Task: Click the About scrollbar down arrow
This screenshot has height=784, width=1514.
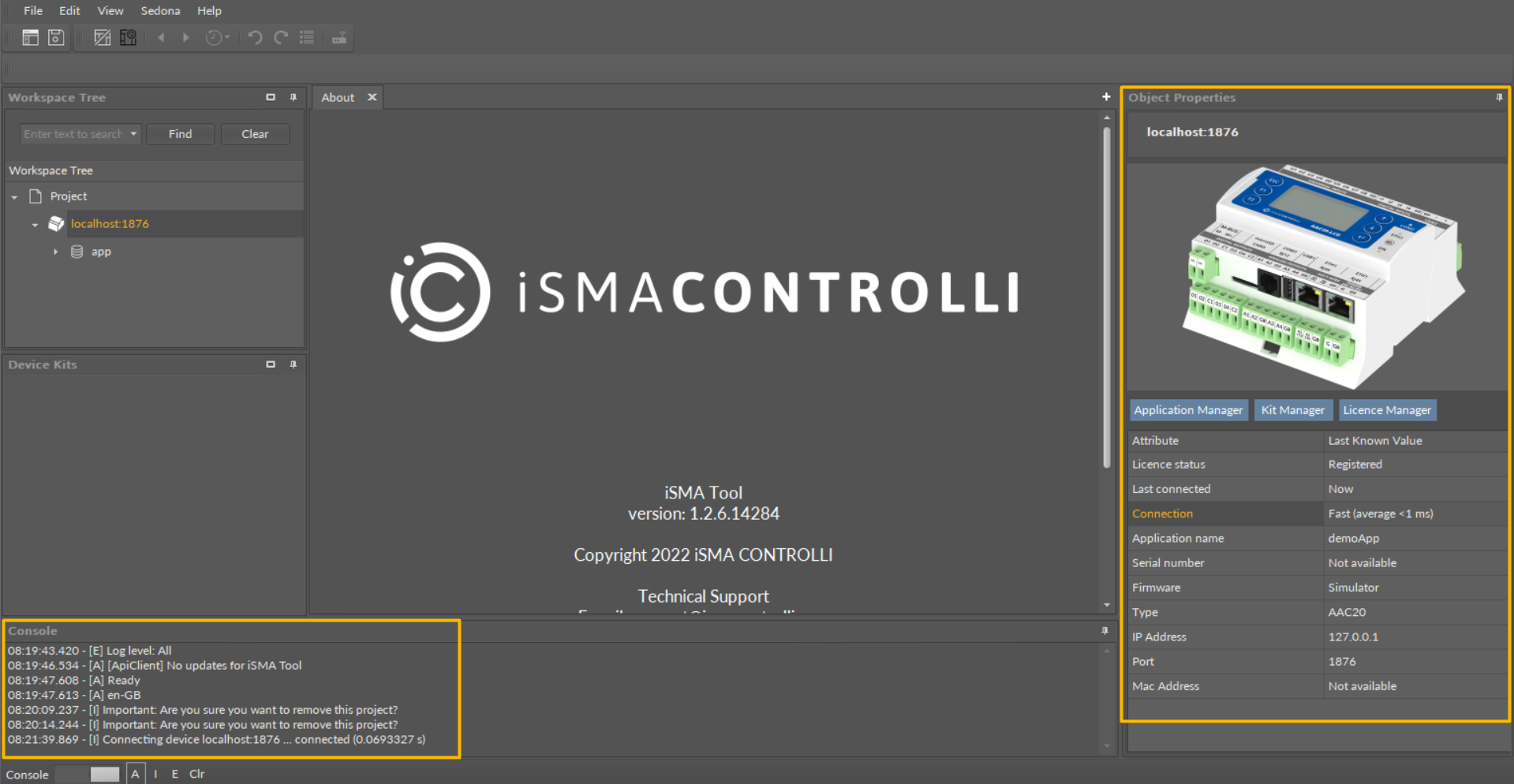Action: [x=1106, y=605]
